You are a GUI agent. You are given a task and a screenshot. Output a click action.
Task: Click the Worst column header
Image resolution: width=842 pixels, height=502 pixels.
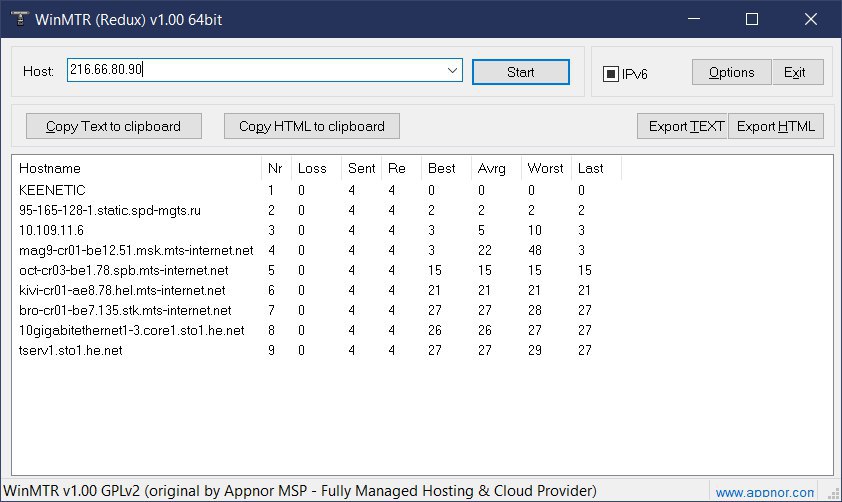click(x=546, y=168)
